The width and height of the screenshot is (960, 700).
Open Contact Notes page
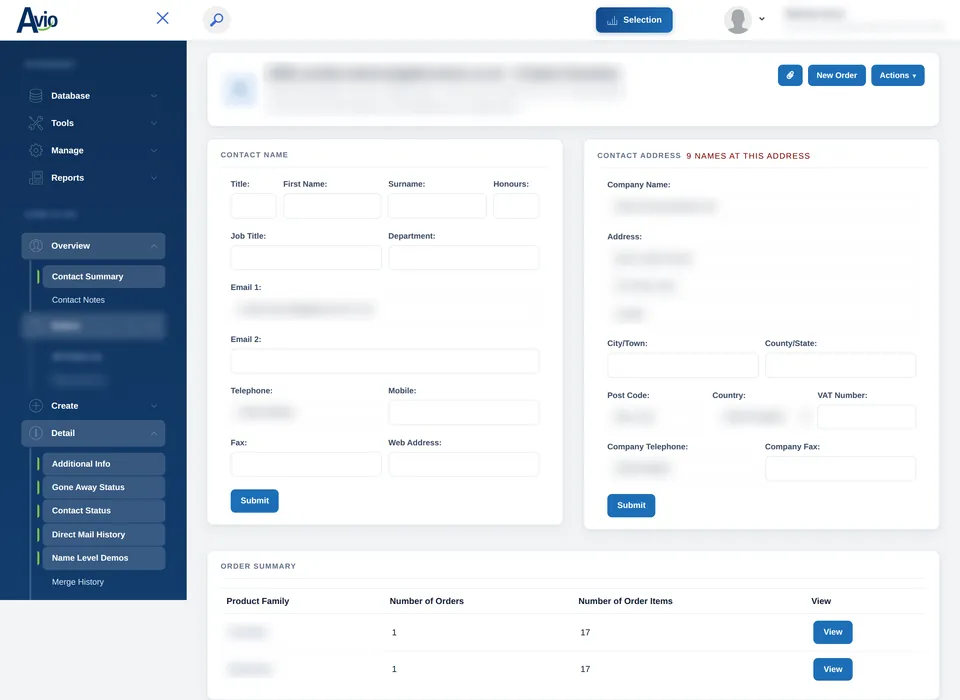click(x=78, y=300)
